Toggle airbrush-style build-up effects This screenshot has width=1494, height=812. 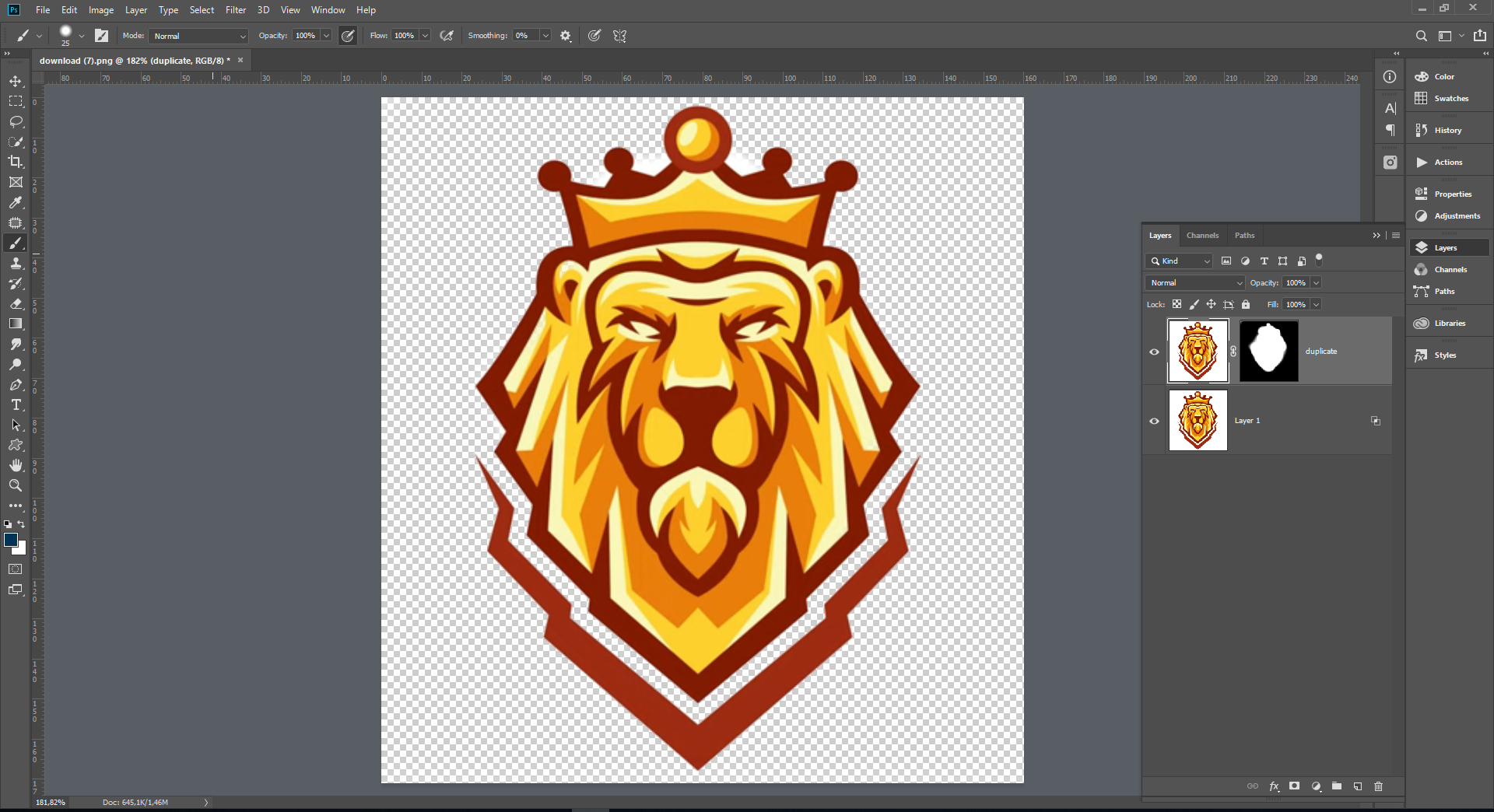click(x=447, y=36)
